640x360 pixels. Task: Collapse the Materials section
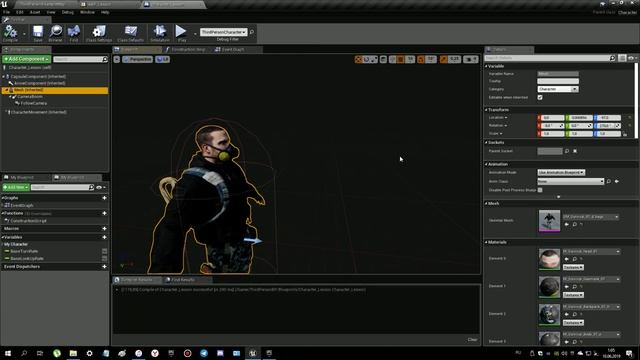coord(487,242)
